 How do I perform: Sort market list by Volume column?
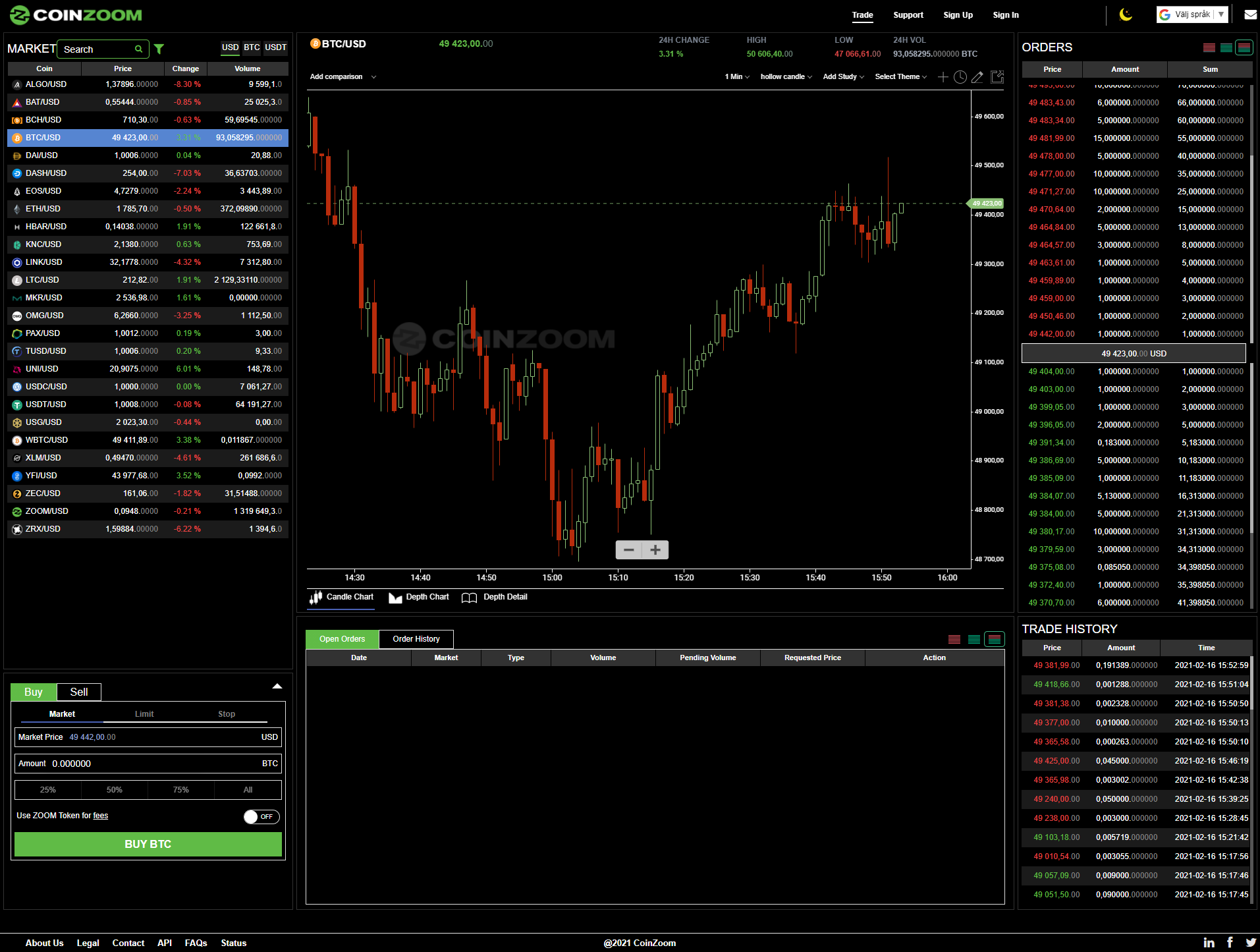point(248,69)
